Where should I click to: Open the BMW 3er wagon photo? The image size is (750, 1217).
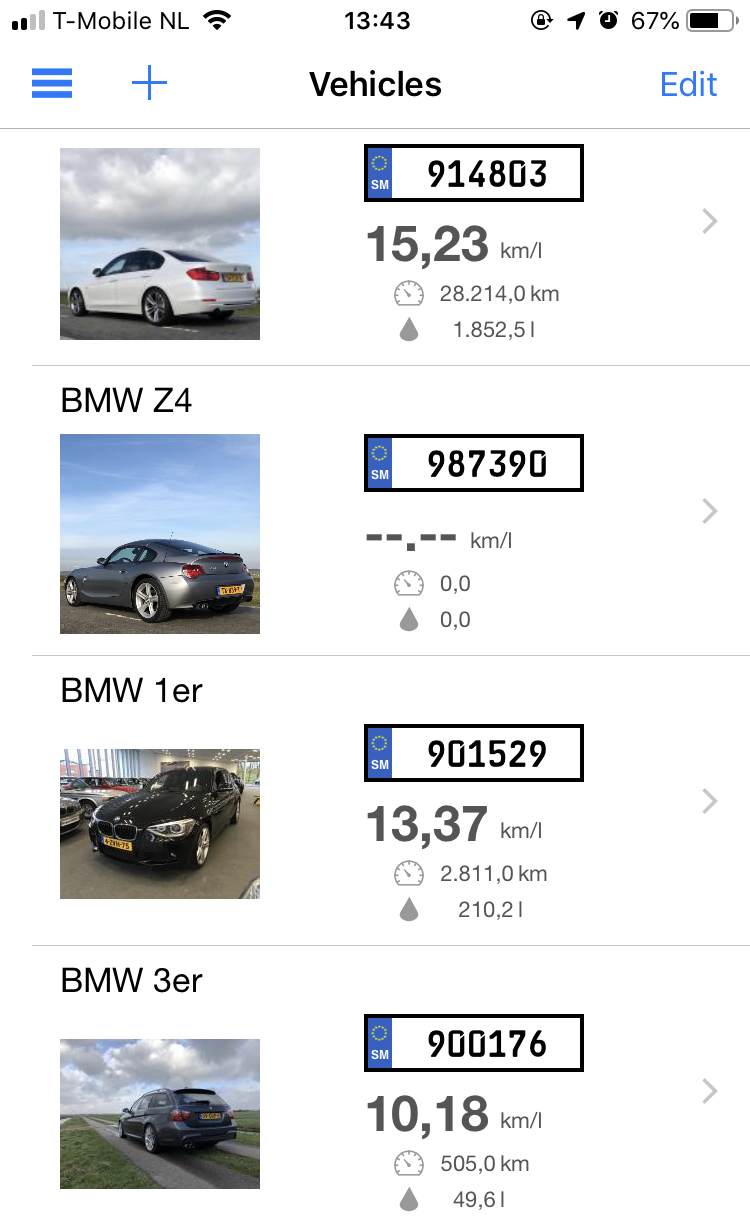(160, 1114)
